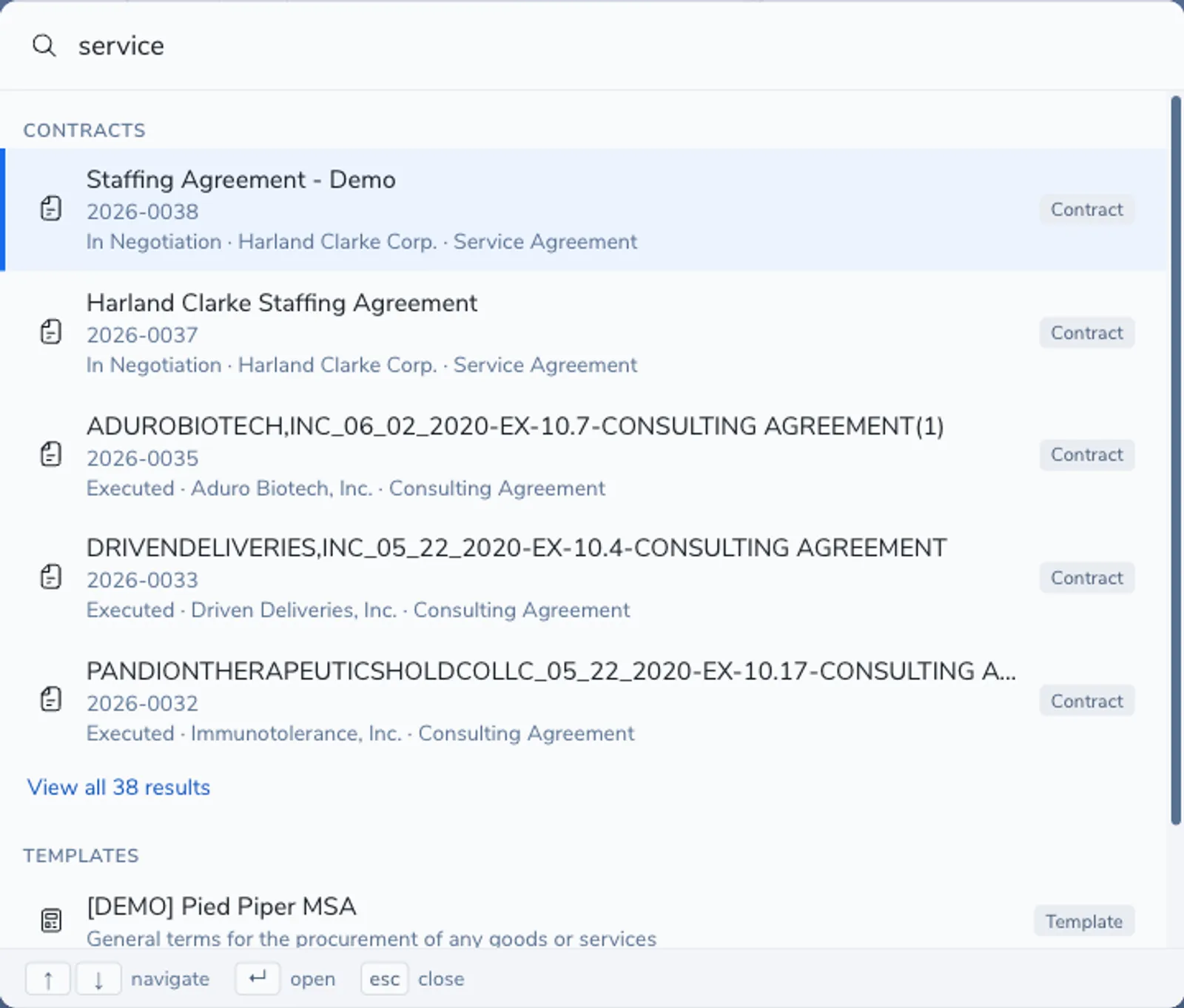This screenshot has height=1008, width=1184.
Task: Click the enter key open hint
Action: (x=258, y=978)
